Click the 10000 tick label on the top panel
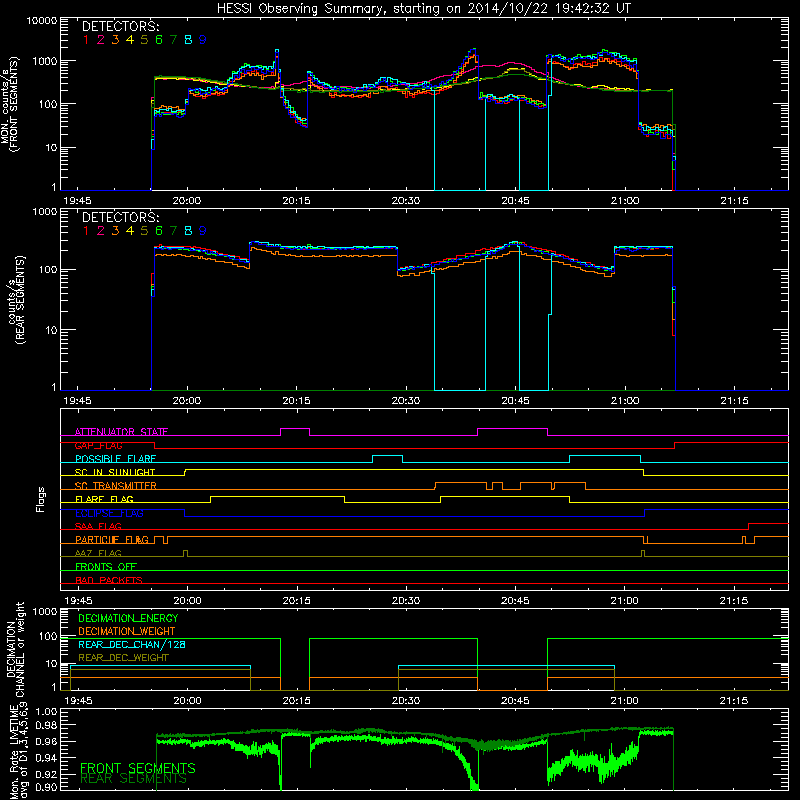 pyautogui.click(x=42, y=21)
